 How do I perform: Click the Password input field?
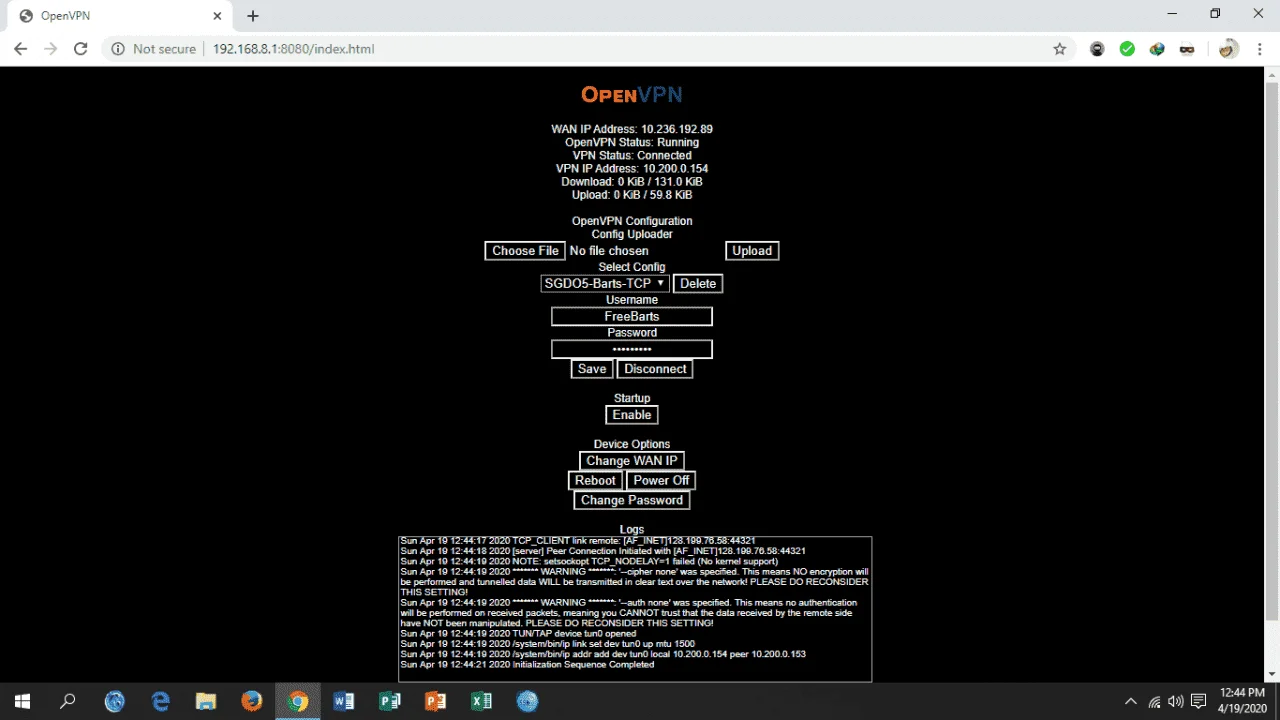[632, 349]
